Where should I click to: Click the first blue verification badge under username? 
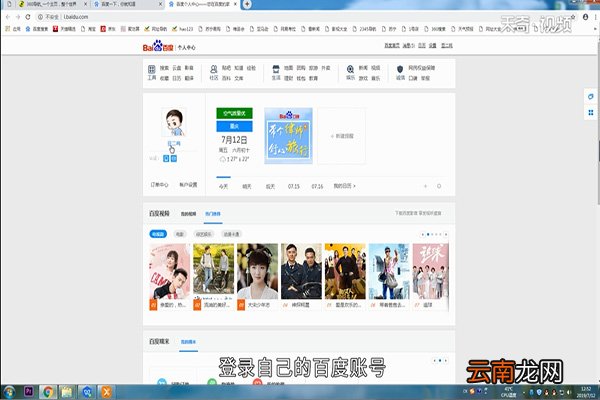pos(166,158)
